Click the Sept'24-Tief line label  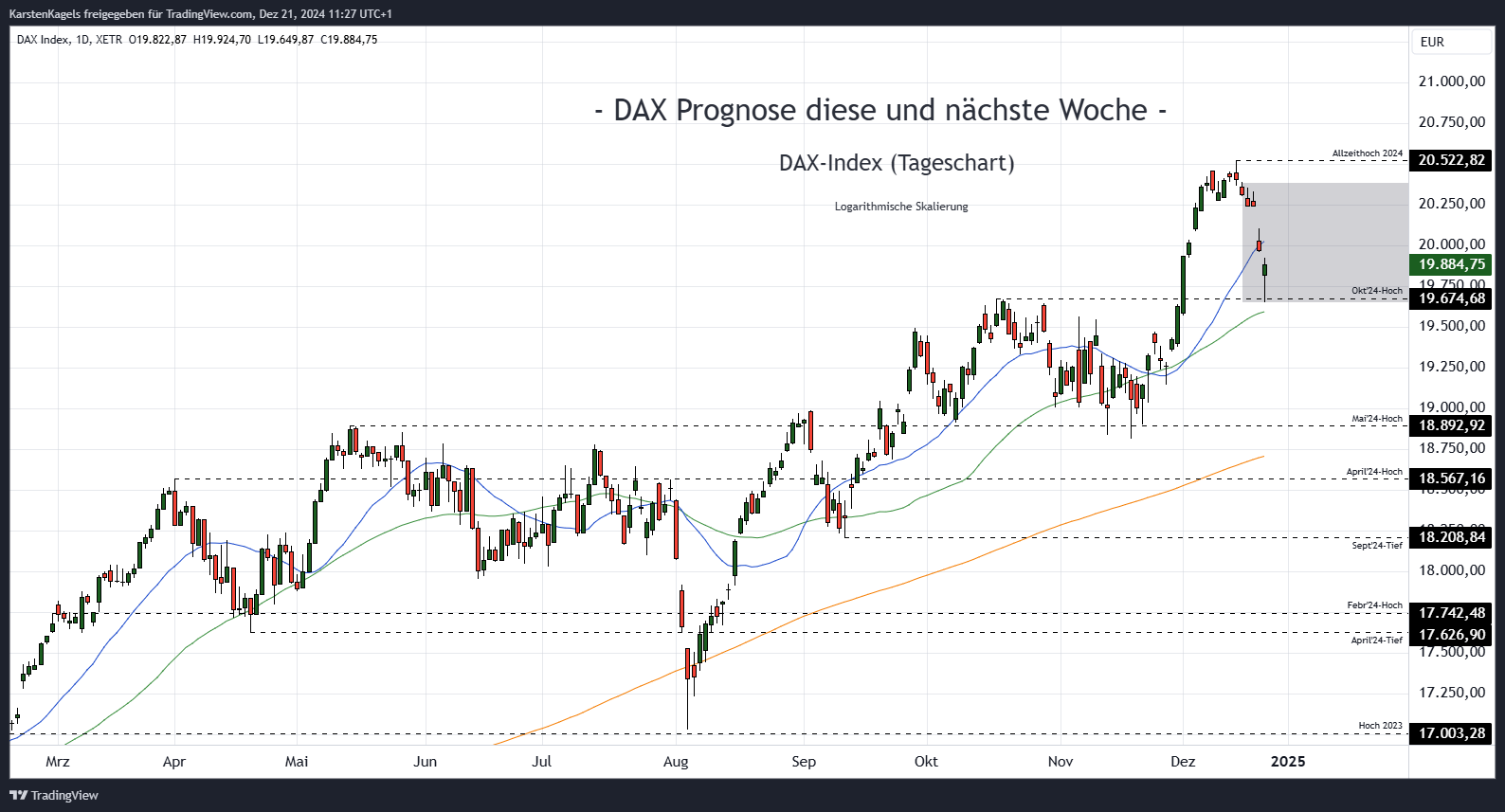pyautogui.click(x=1377, y=546)
